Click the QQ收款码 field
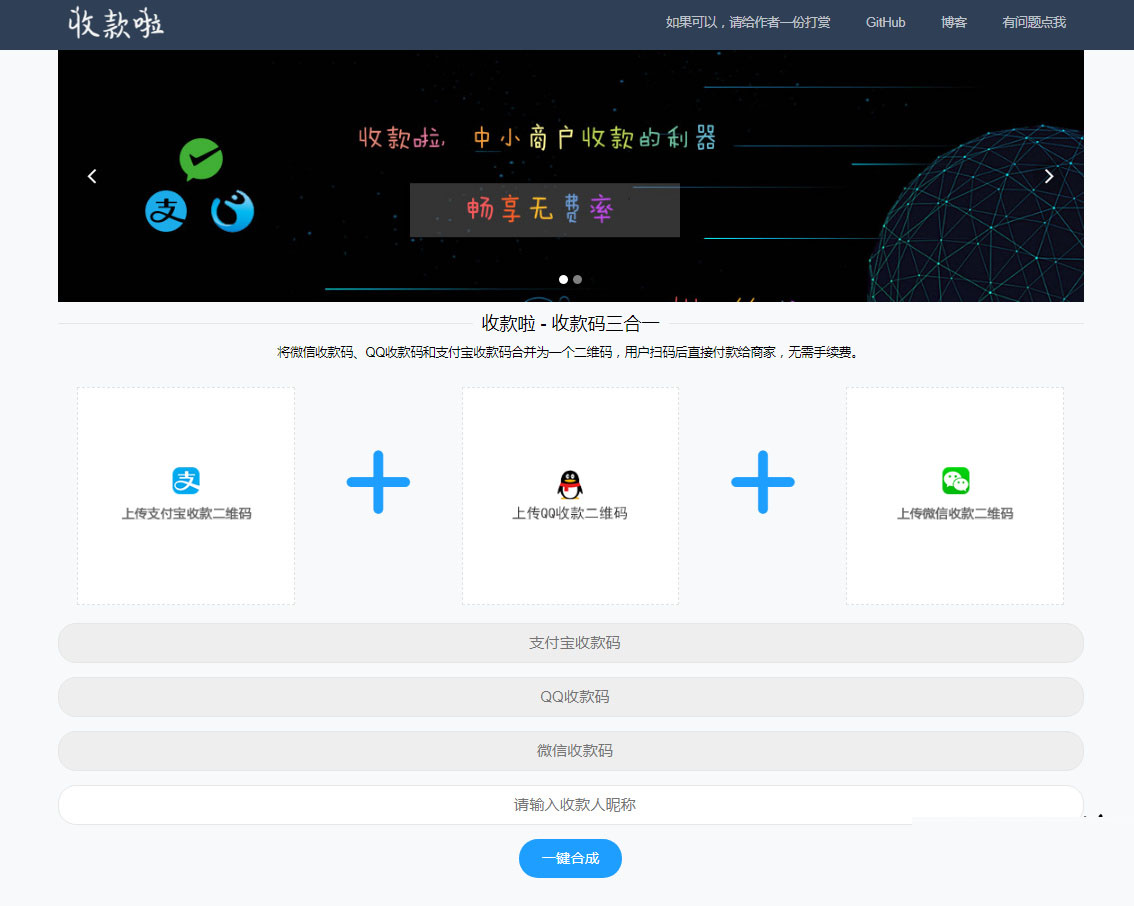This screenshot has height=906, width=1134. coord(571,697)
